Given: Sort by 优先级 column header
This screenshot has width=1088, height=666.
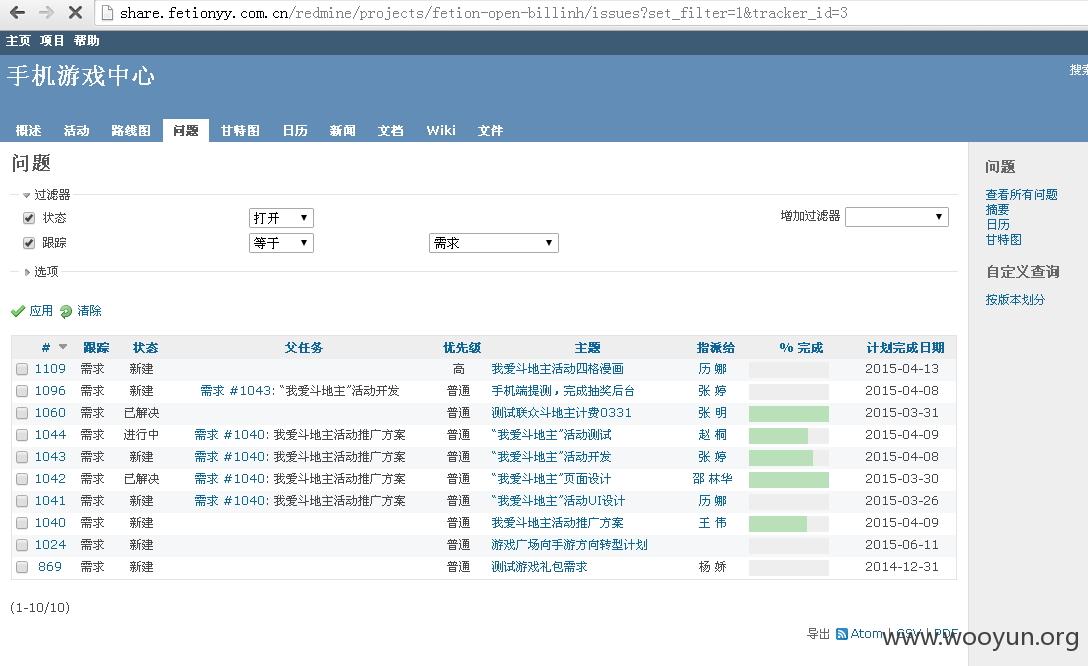Looking at the screenshot, I should pyautogui.click(x=462, y=348).
